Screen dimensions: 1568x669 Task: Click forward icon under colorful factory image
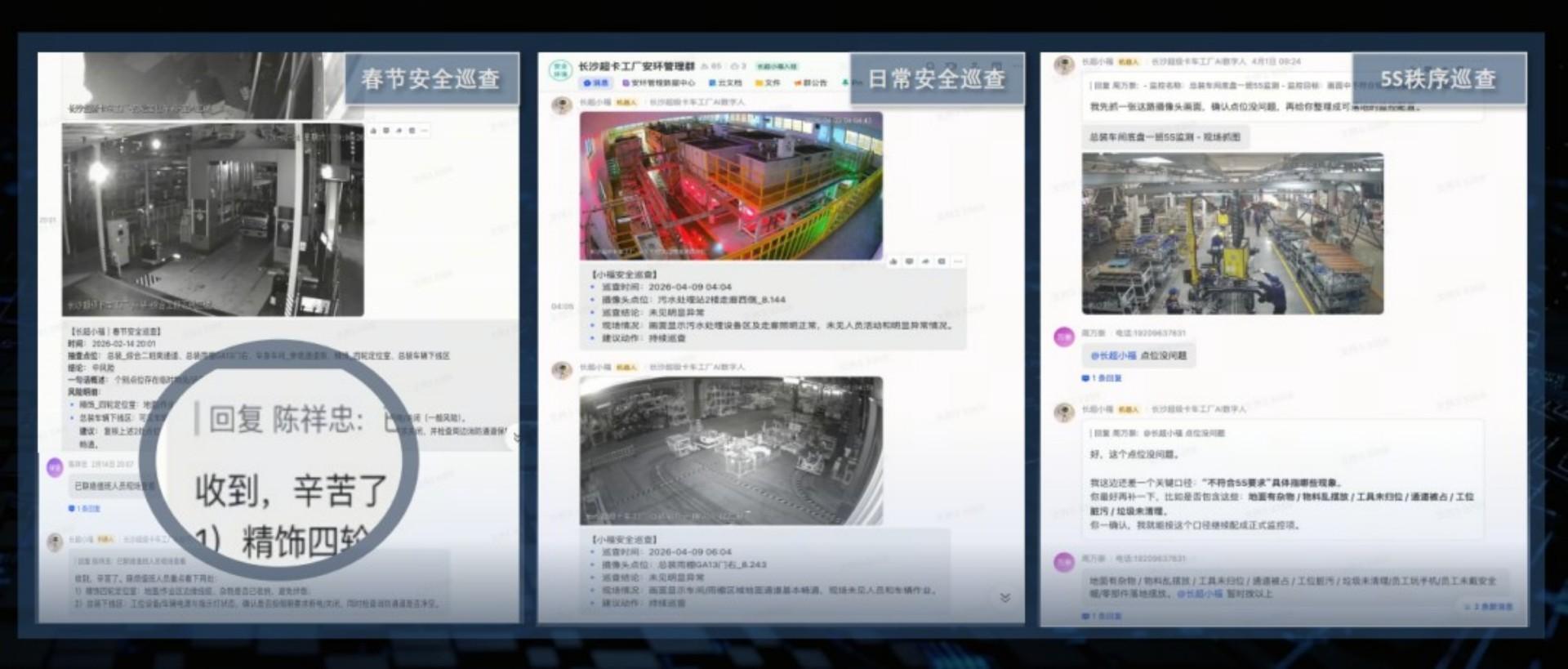point(925,261)
